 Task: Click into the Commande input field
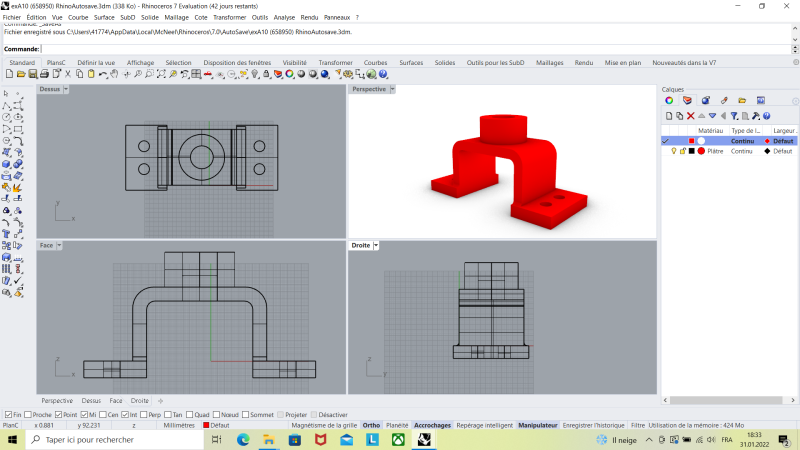(400, 48)
